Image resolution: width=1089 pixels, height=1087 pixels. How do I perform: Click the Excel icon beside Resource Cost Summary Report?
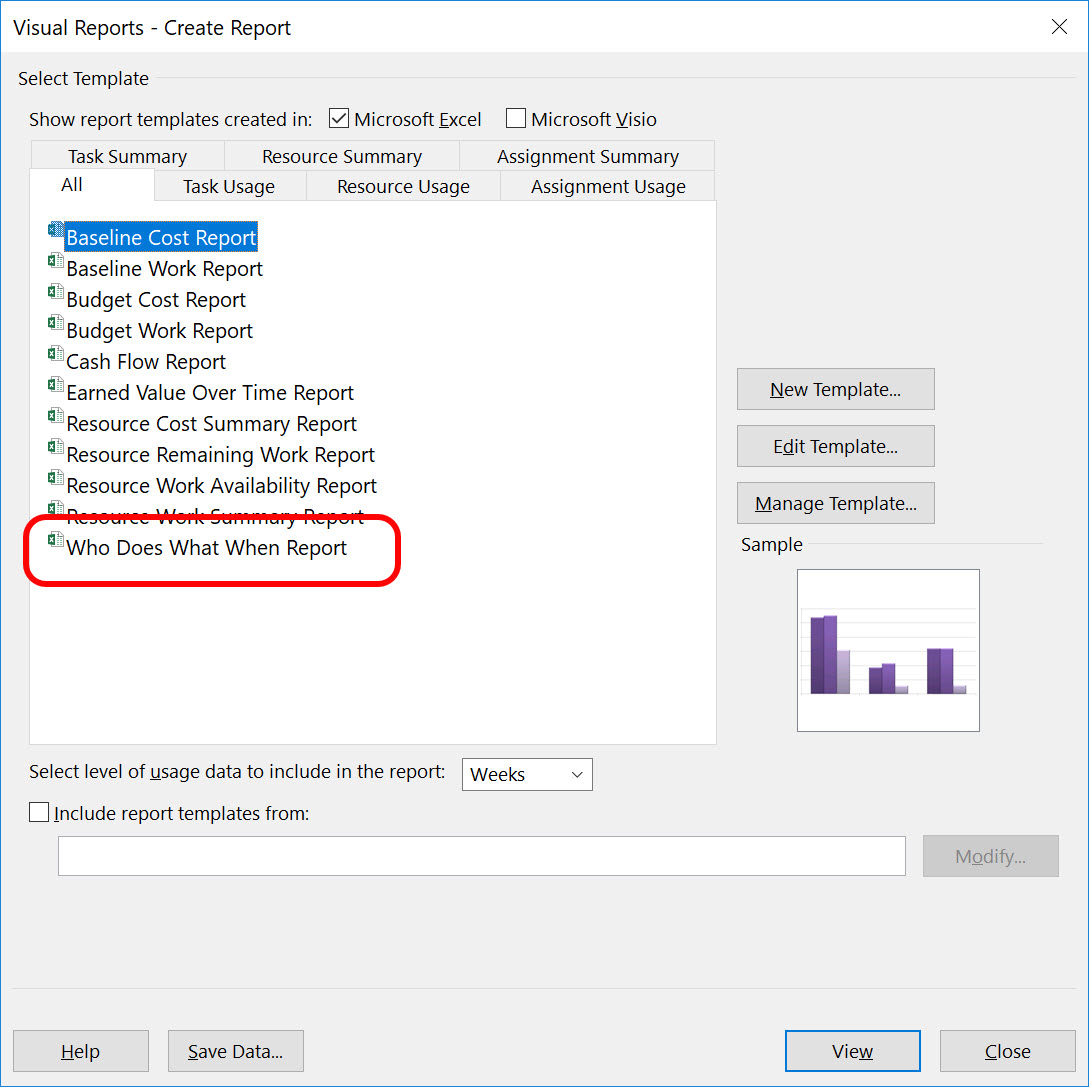(56, 416)
